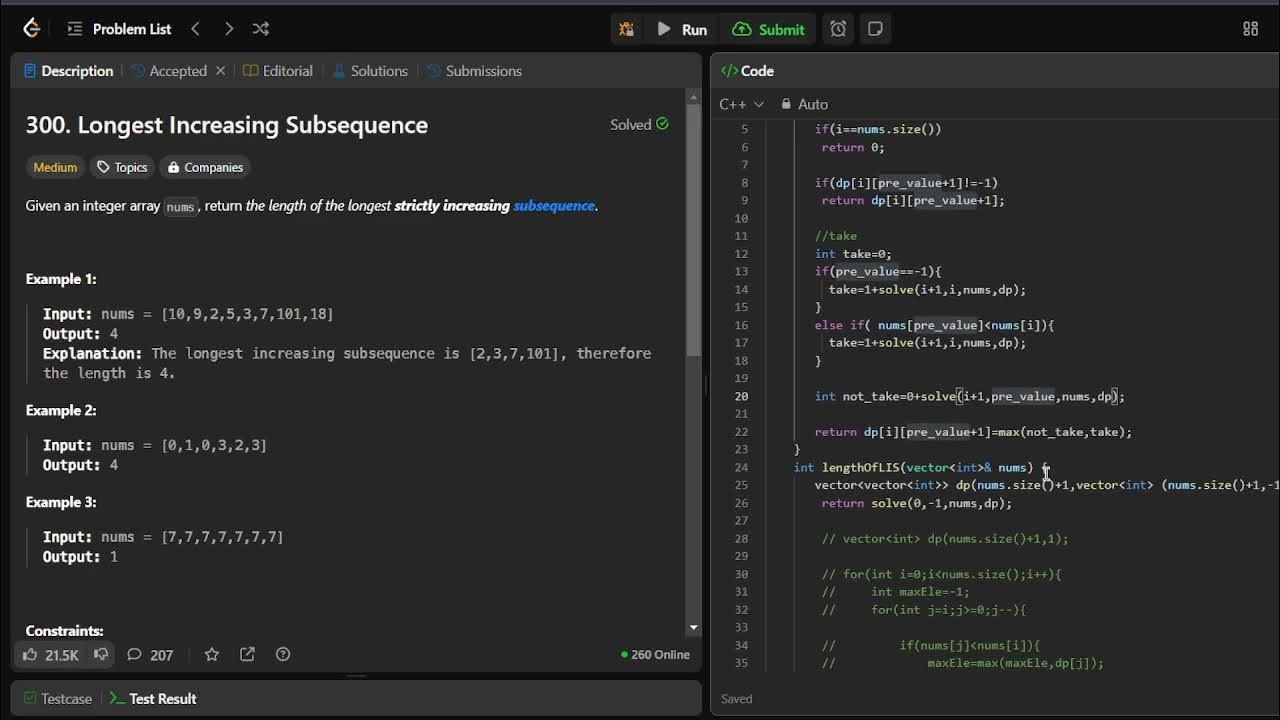Screen dimensions: 1280x720
Task: Open the C++ language dropdown
Action: point(741,104)
